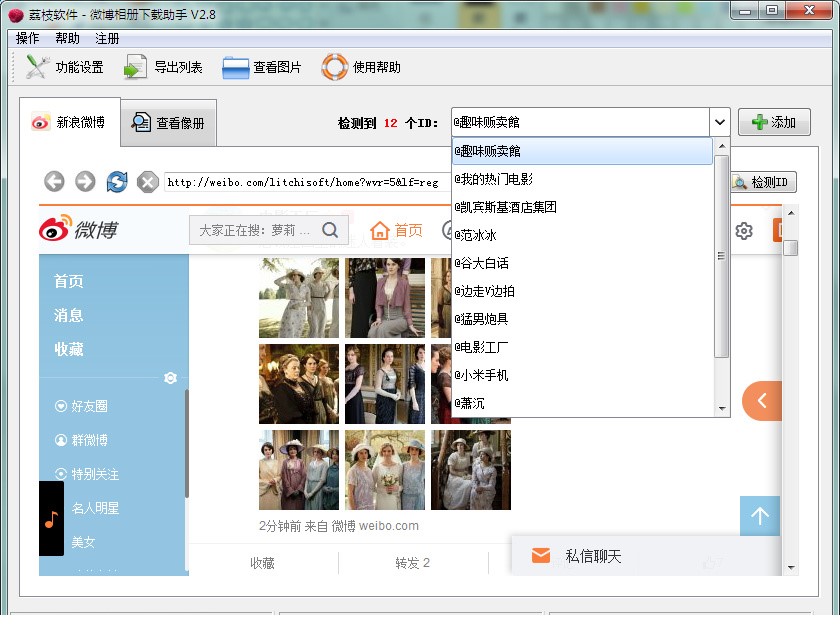Viewport: 840px width, 638px height.
Task: Go forward in embedded browser
Action: tap(85, 182)
